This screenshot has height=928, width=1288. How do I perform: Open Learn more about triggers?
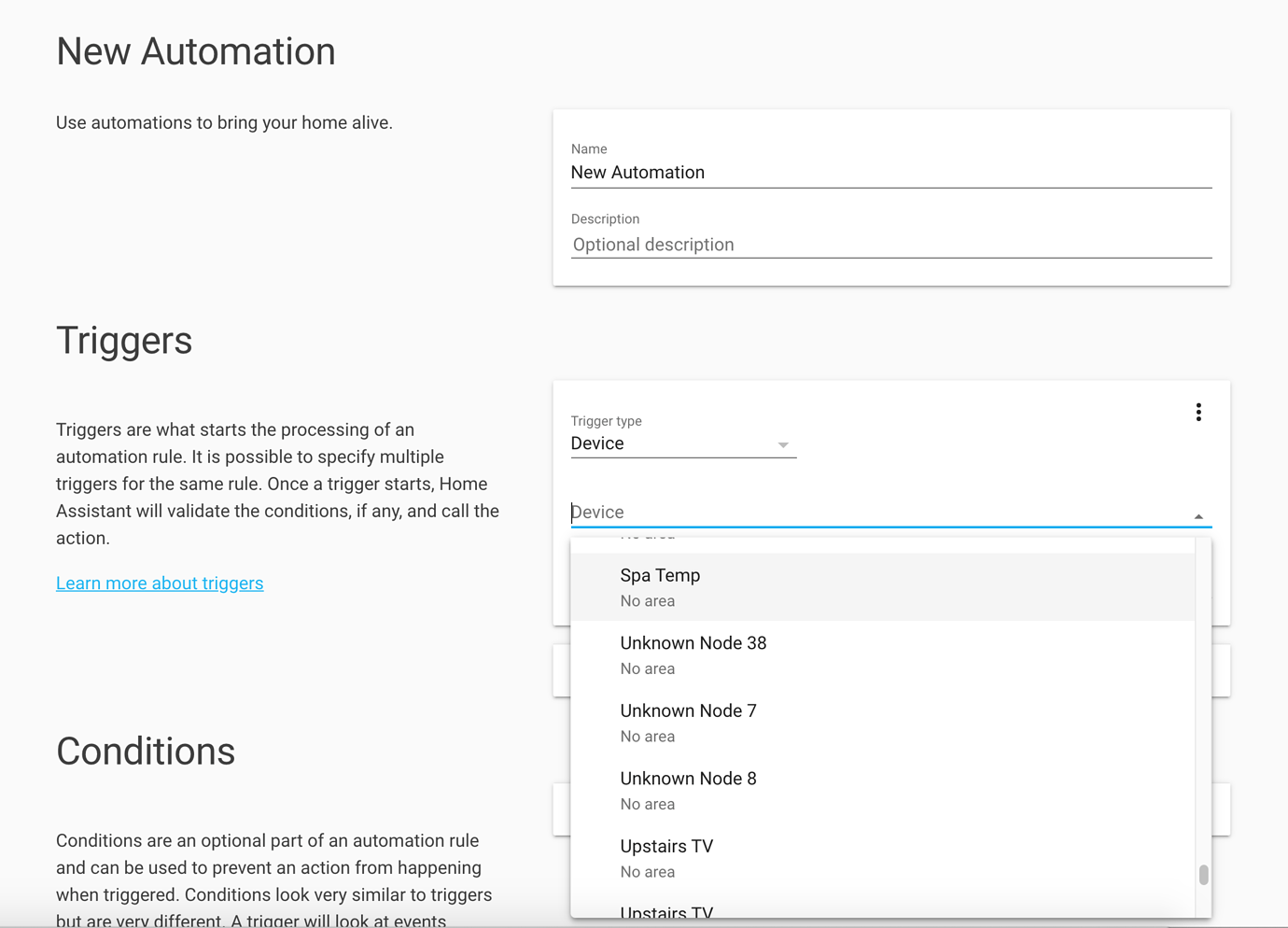160,583
